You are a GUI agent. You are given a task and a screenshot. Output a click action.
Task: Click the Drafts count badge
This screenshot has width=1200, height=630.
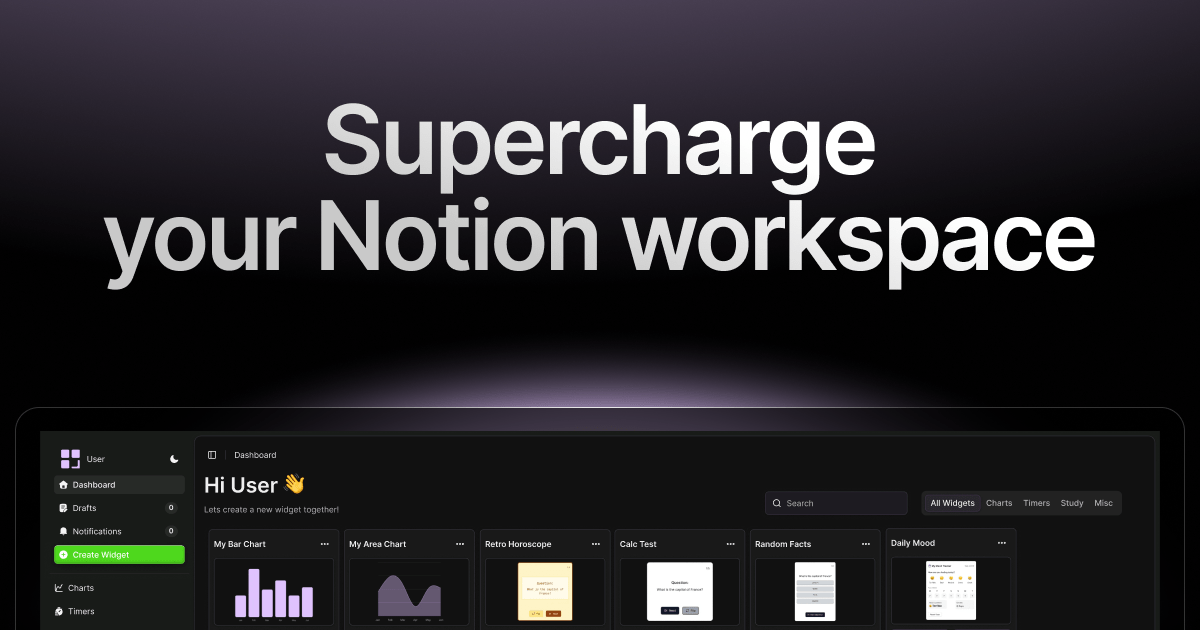(171, 508)
